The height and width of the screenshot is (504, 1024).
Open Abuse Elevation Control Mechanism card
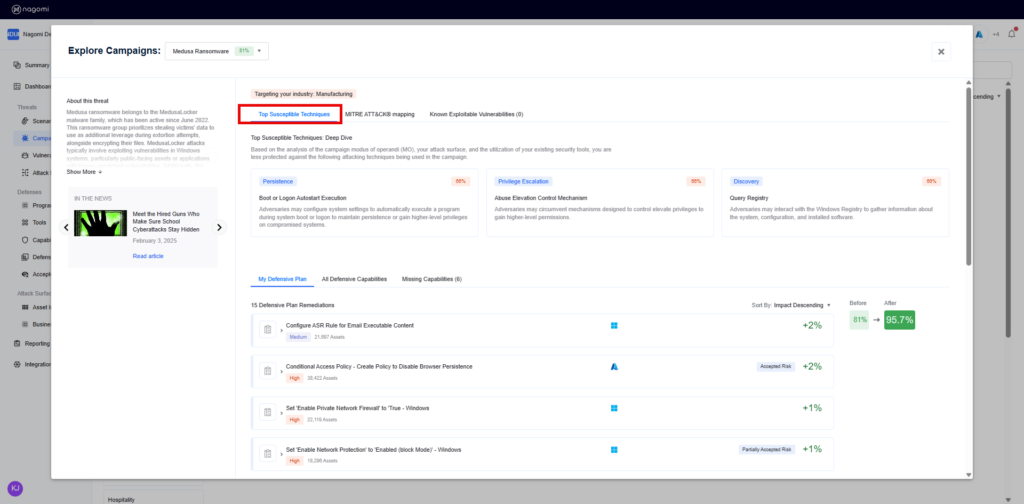click(x=600, y=202)
